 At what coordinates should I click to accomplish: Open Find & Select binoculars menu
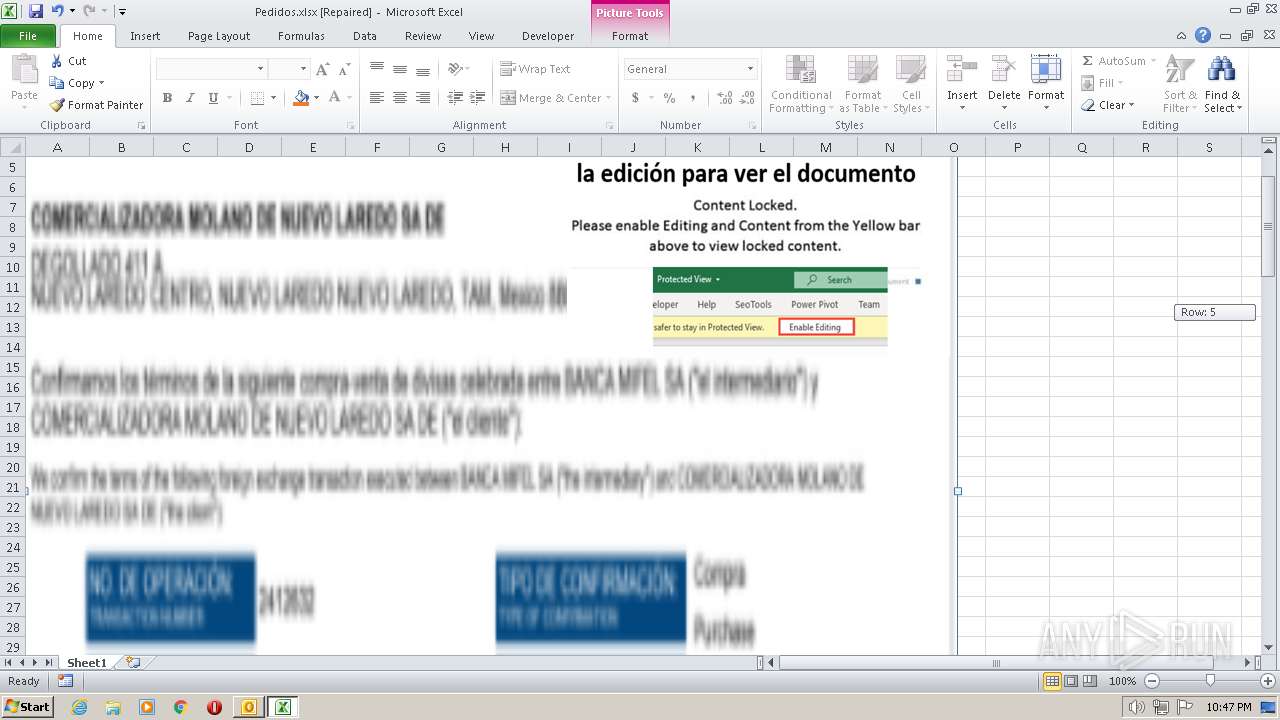tap(1222, 85)
